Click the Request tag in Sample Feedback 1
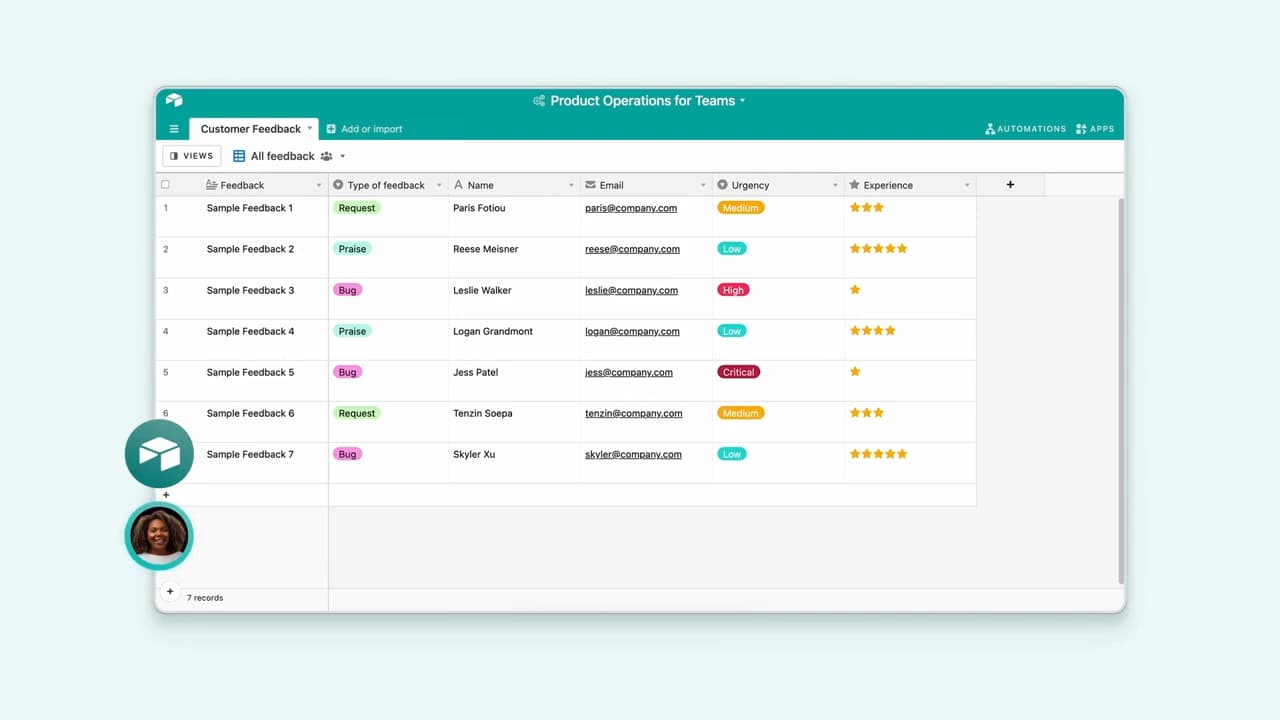Screen dimensions: 1280x720 point(357,208)
